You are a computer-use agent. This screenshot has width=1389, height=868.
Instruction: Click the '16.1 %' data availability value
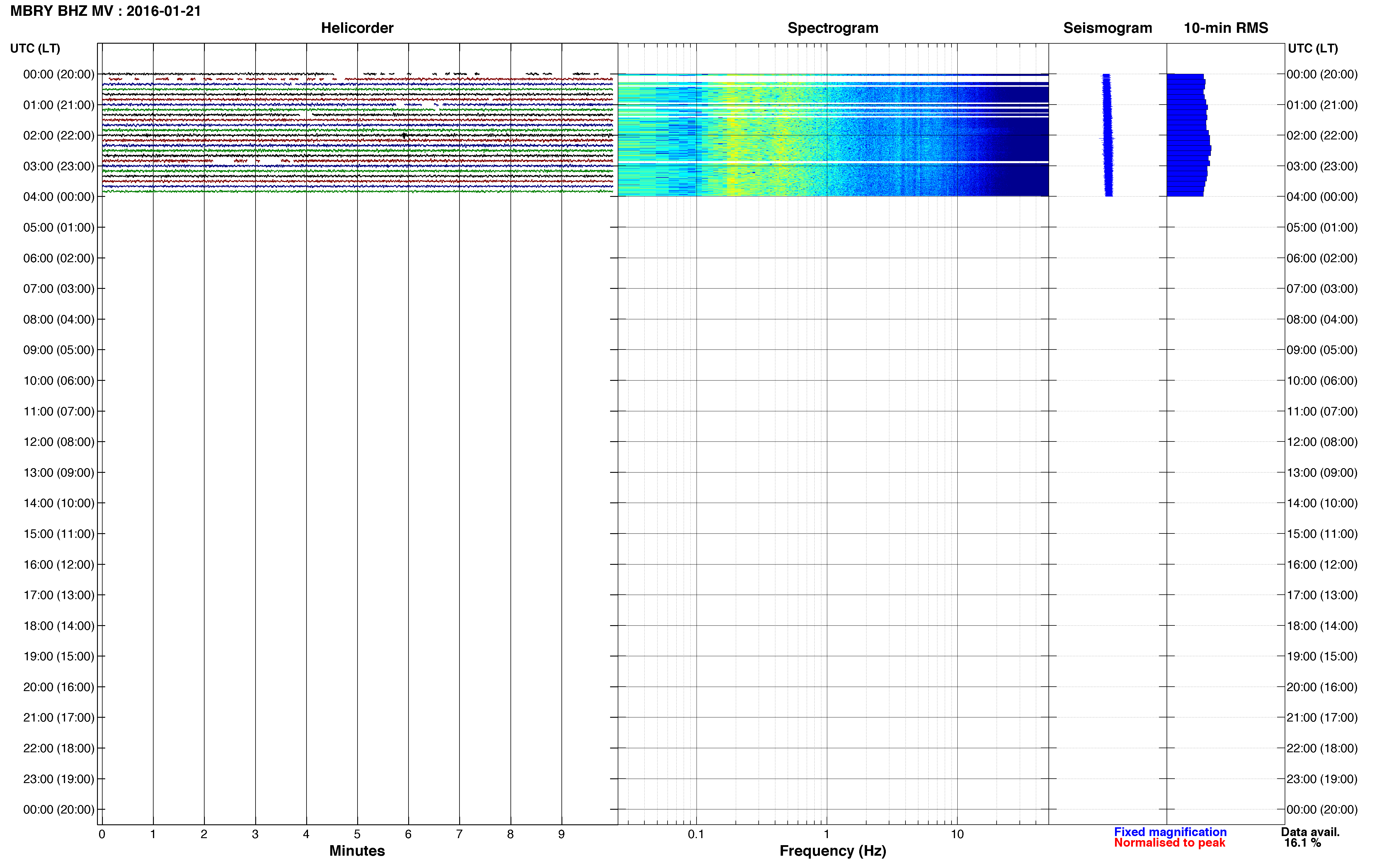(x=1303, y=843)
